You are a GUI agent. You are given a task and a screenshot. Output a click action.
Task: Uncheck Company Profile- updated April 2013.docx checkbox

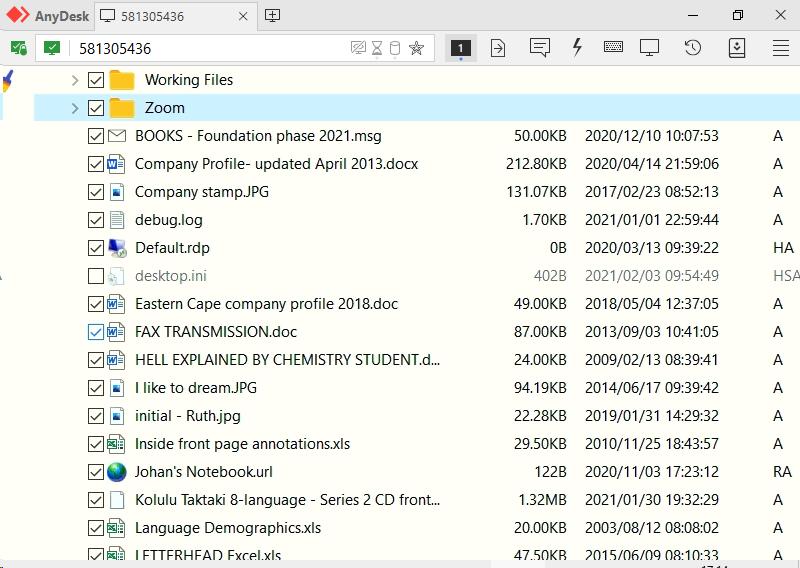[x=96, y=164]
